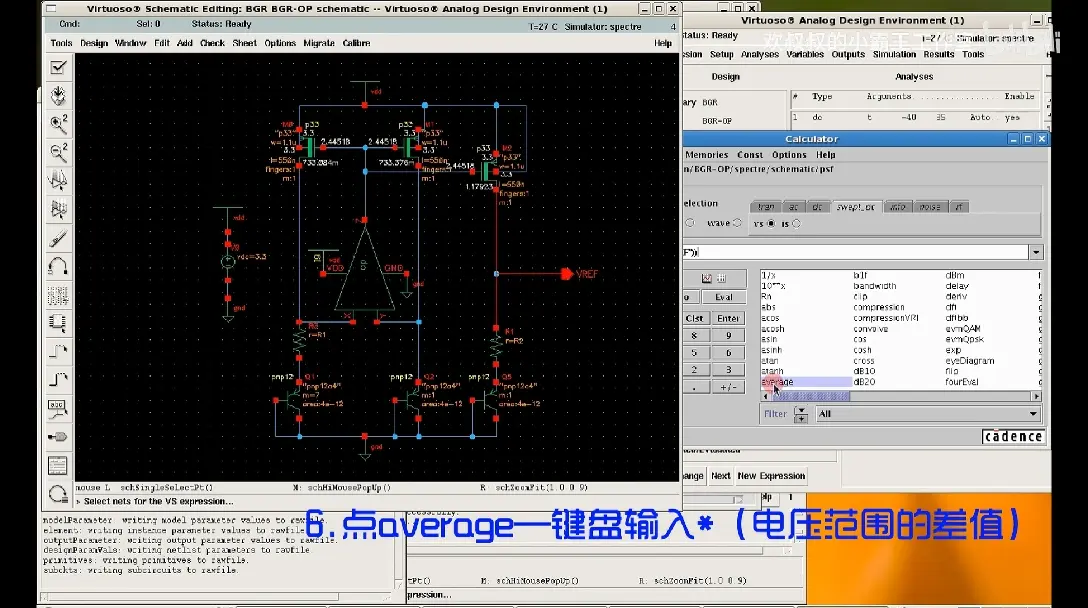The image size is (1088, 608).
Task: Select the wave radio button
Action: pyautogui.click(x=737, y=223)
